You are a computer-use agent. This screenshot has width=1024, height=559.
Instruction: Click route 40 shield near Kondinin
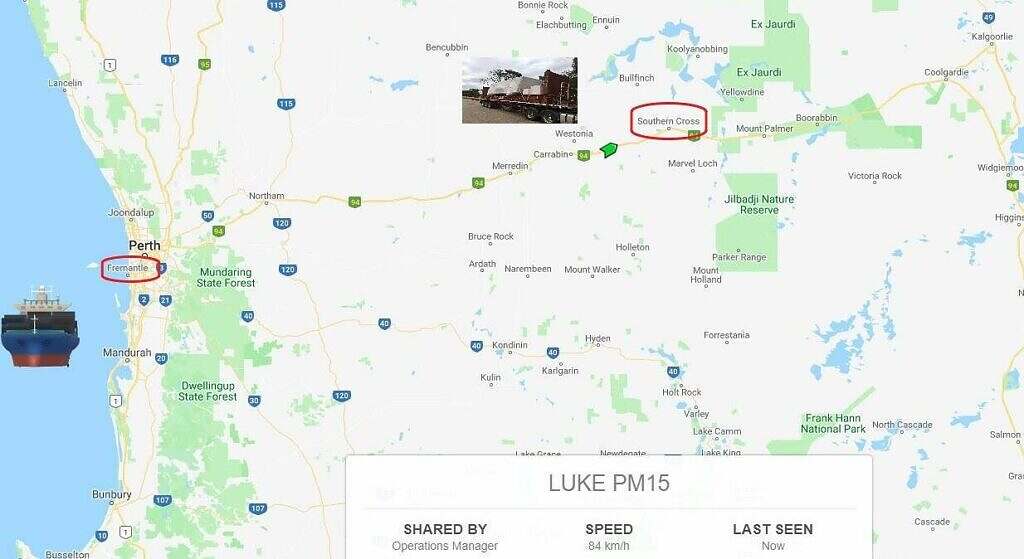pyautogui.click(x=477, y=346)
